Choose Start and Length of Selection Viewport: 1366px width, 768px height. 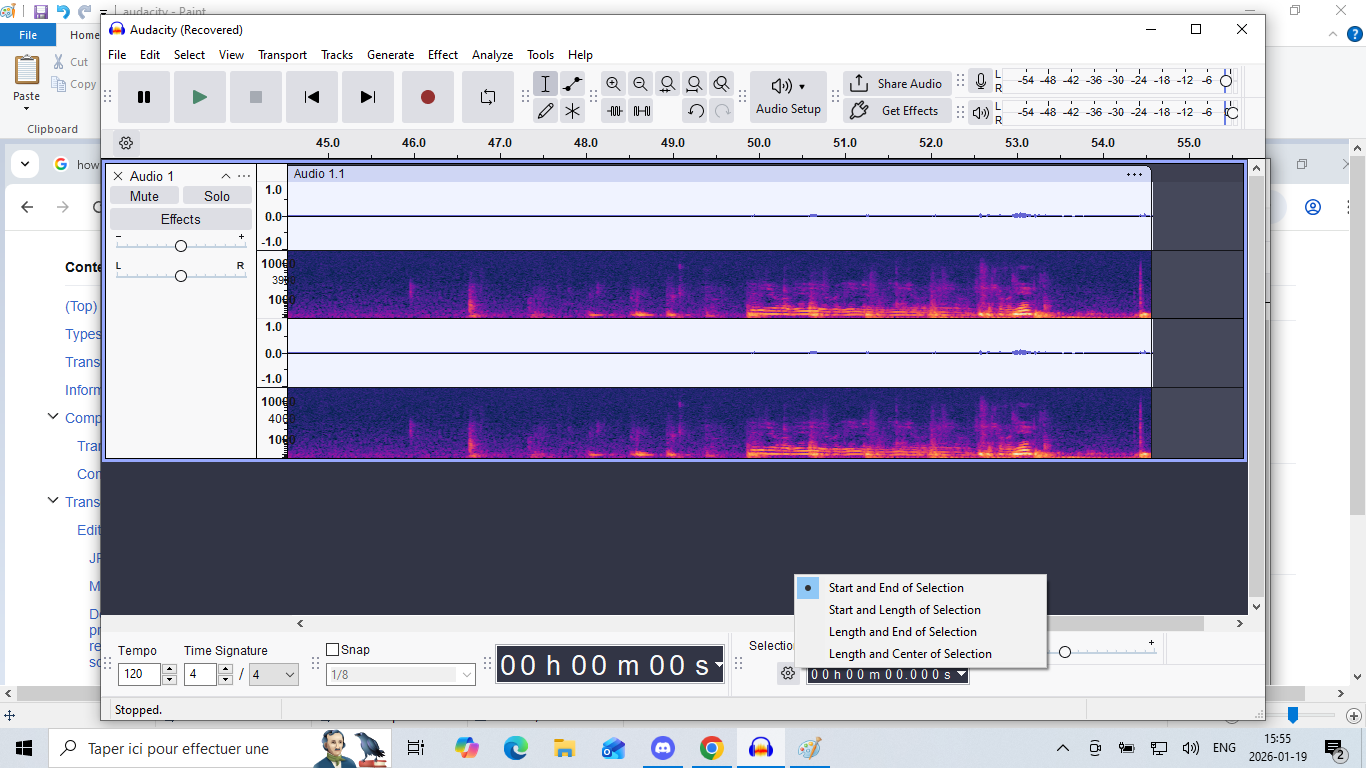pos(904,610)
